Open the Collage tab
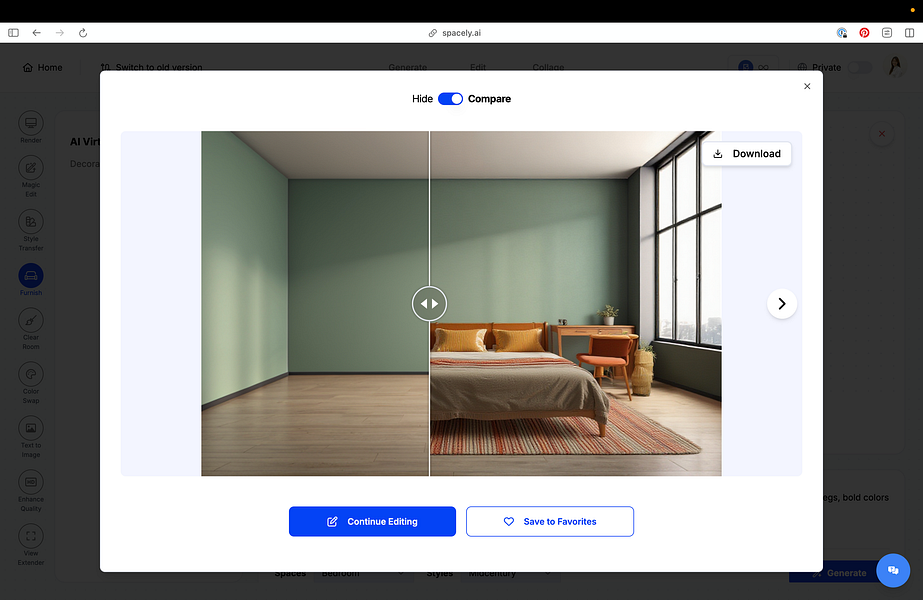The image size is (923, 600). point(548,68)
